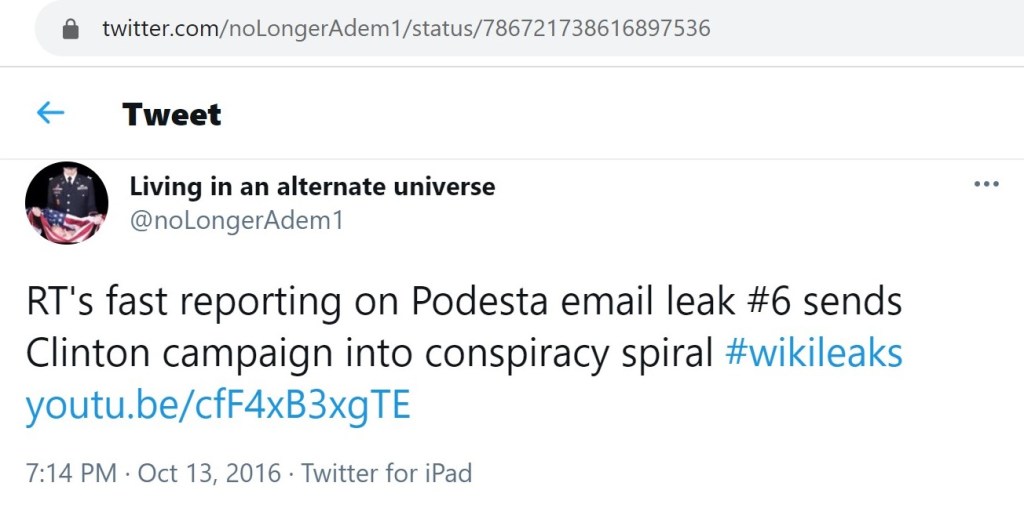Open the "Living in an alternate universe" profile name

[x=312, y=186]
